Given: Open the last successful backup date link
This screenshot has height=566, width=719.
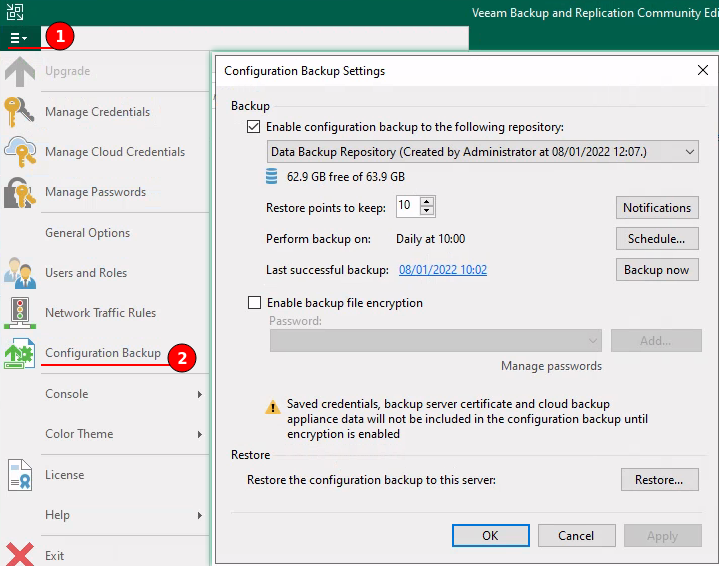Looking at the screenshot, I should [443, 270].
